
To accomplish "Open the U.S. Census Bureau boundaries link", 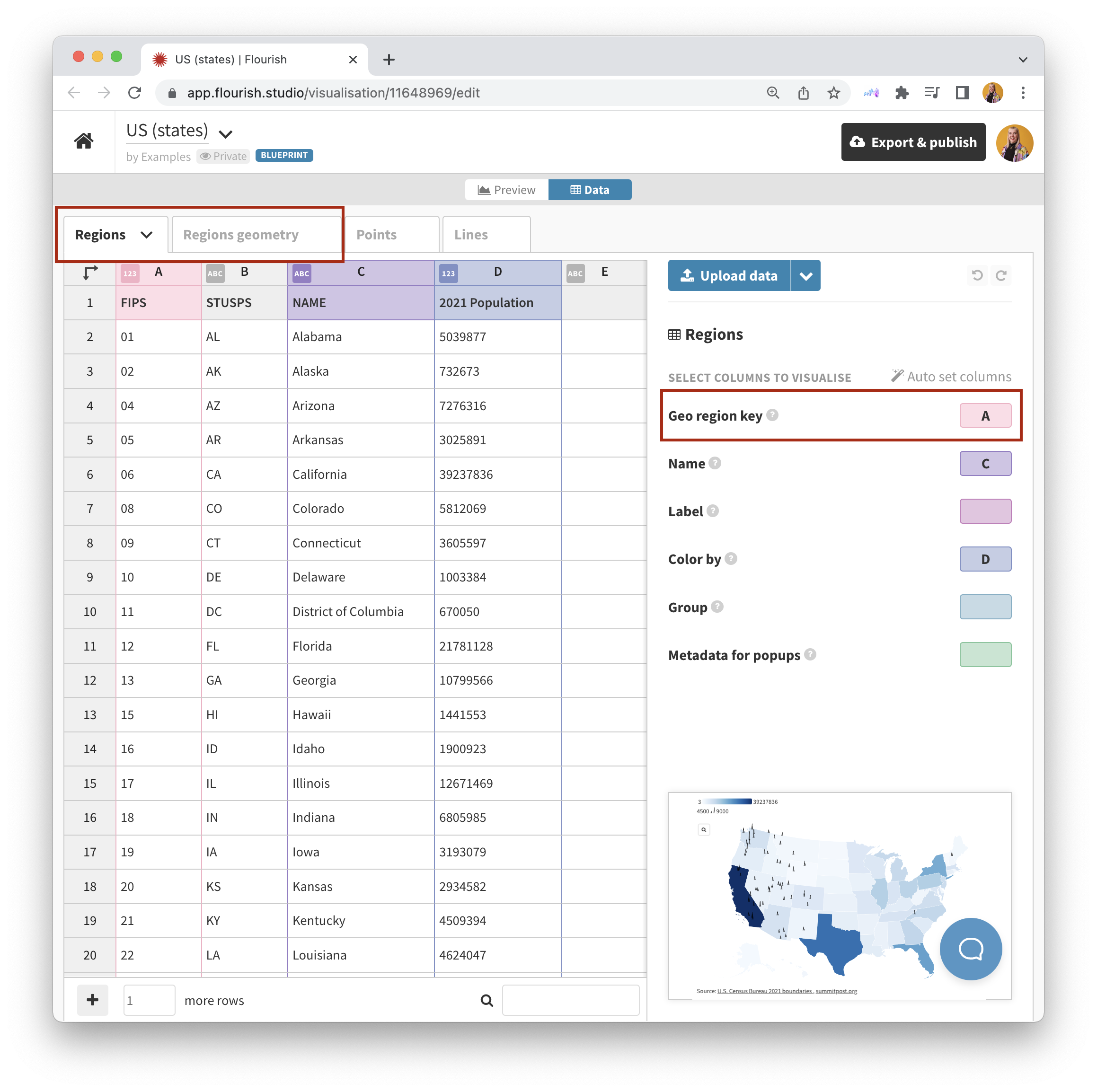I will [x=764, y=992].
